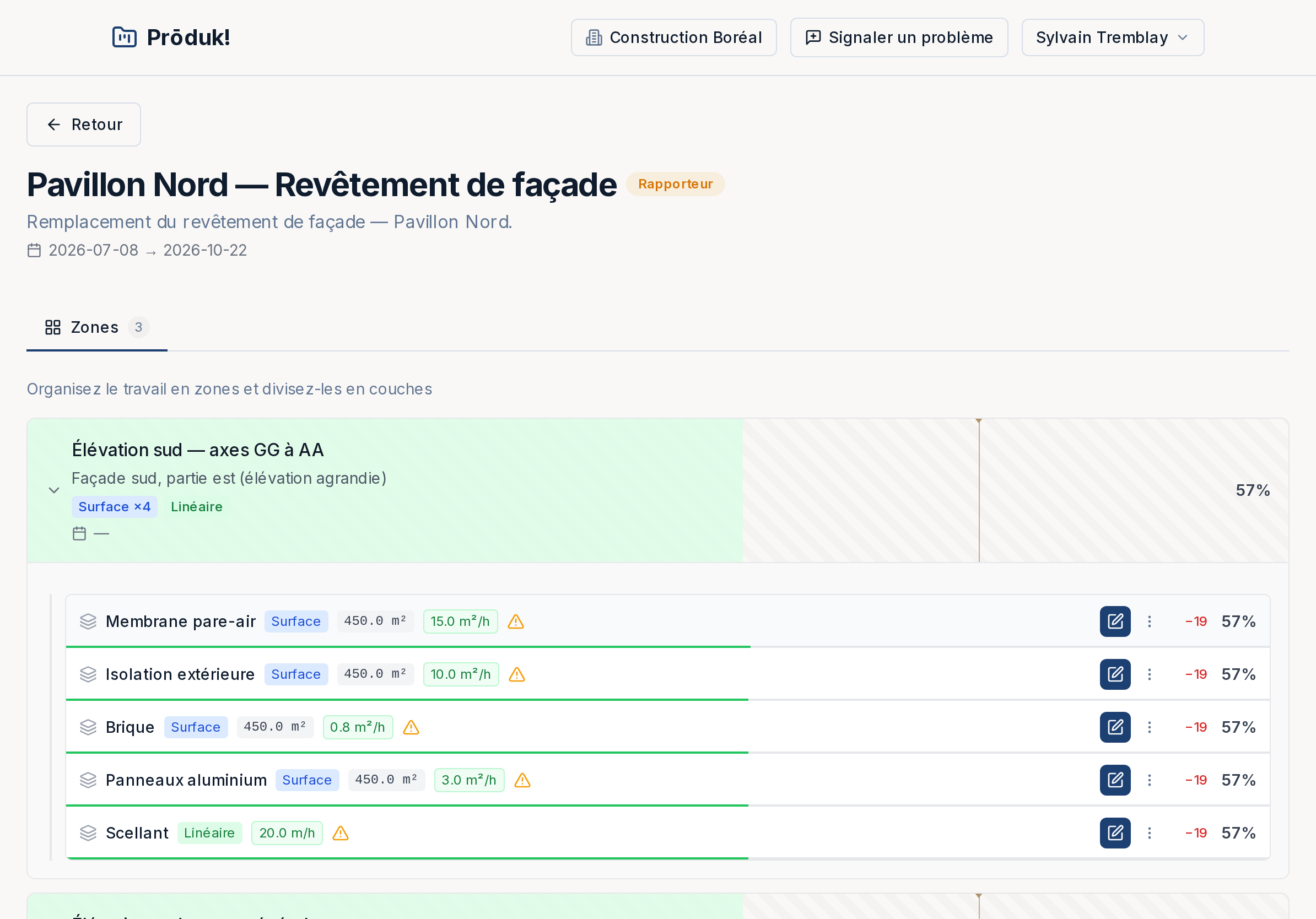Click the timeline marker in zone header
Image resolution: width=1316 pixels, height=919 pixels.
[x=979, y=490]
